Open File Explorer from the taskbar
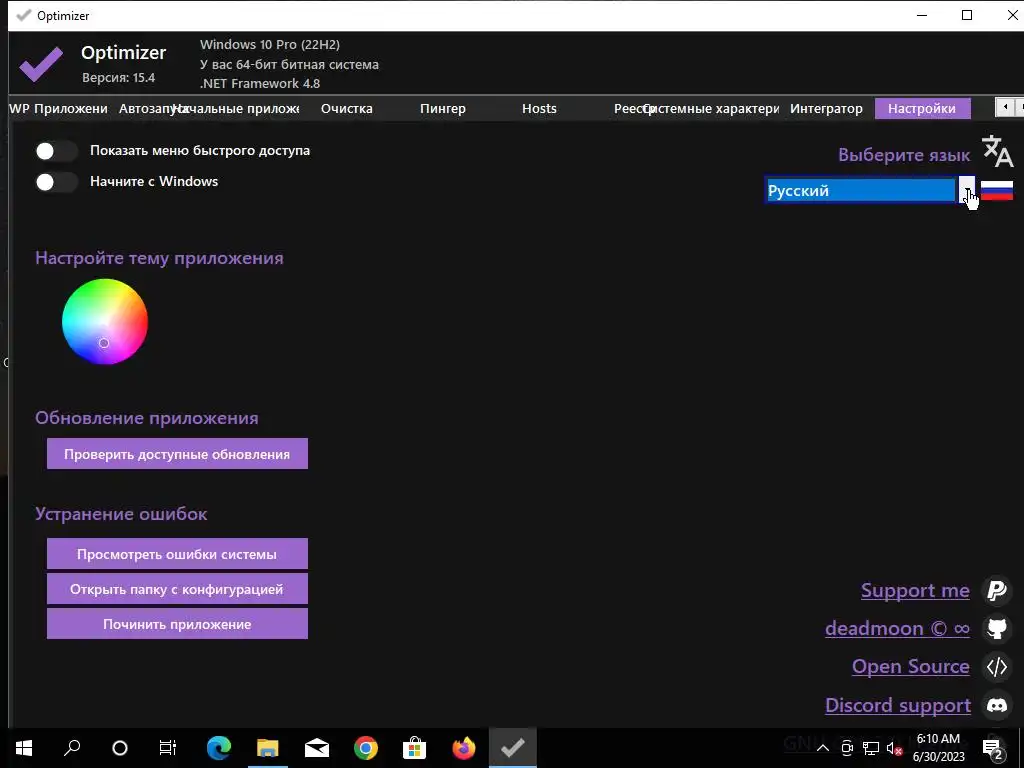Viewport: 1024px width, 768px height. [268, 748]
